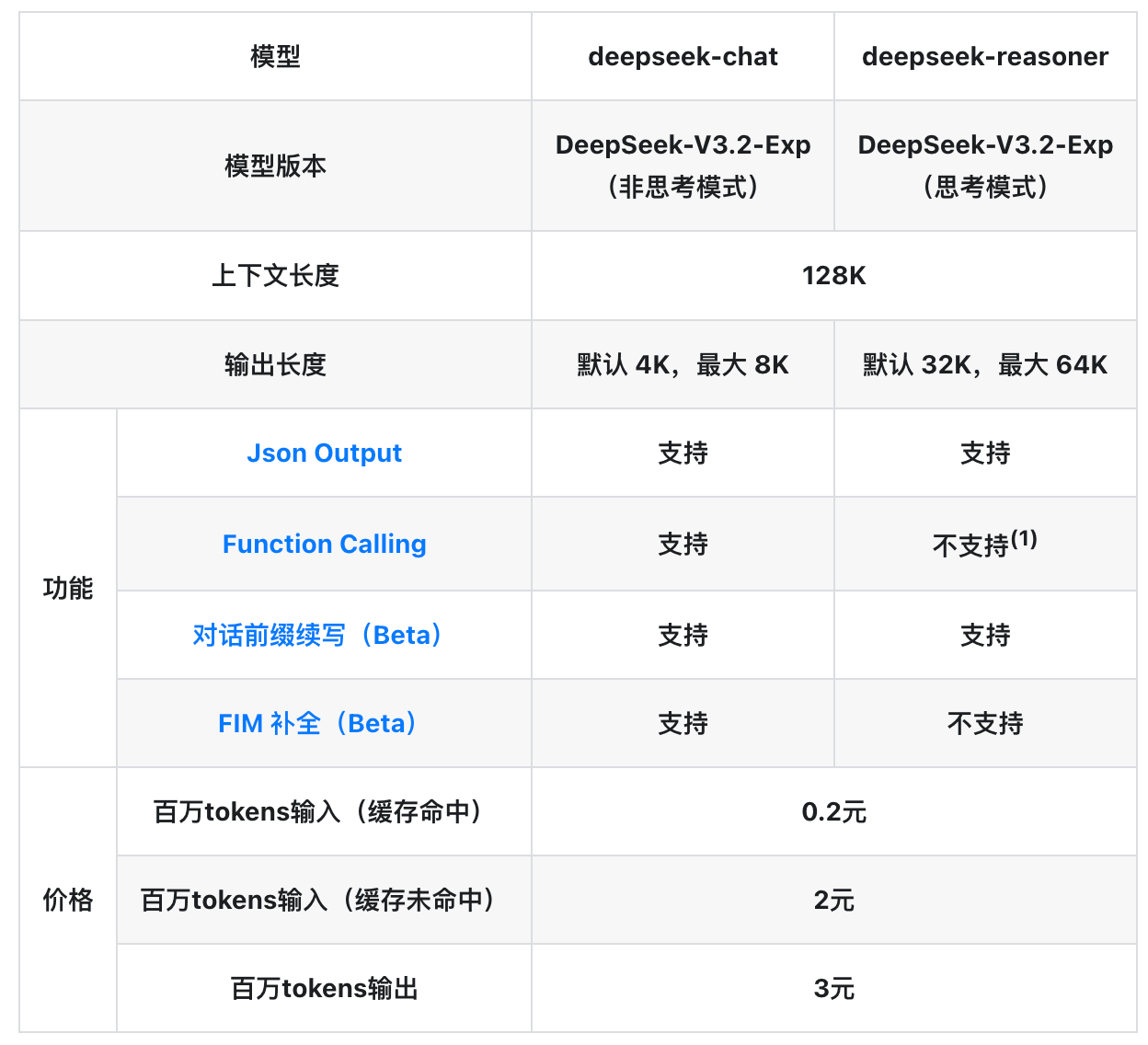Click the 0.2元 price value
The width and height of the screenshot is (1148, 1045).
(x=834, y=811)
